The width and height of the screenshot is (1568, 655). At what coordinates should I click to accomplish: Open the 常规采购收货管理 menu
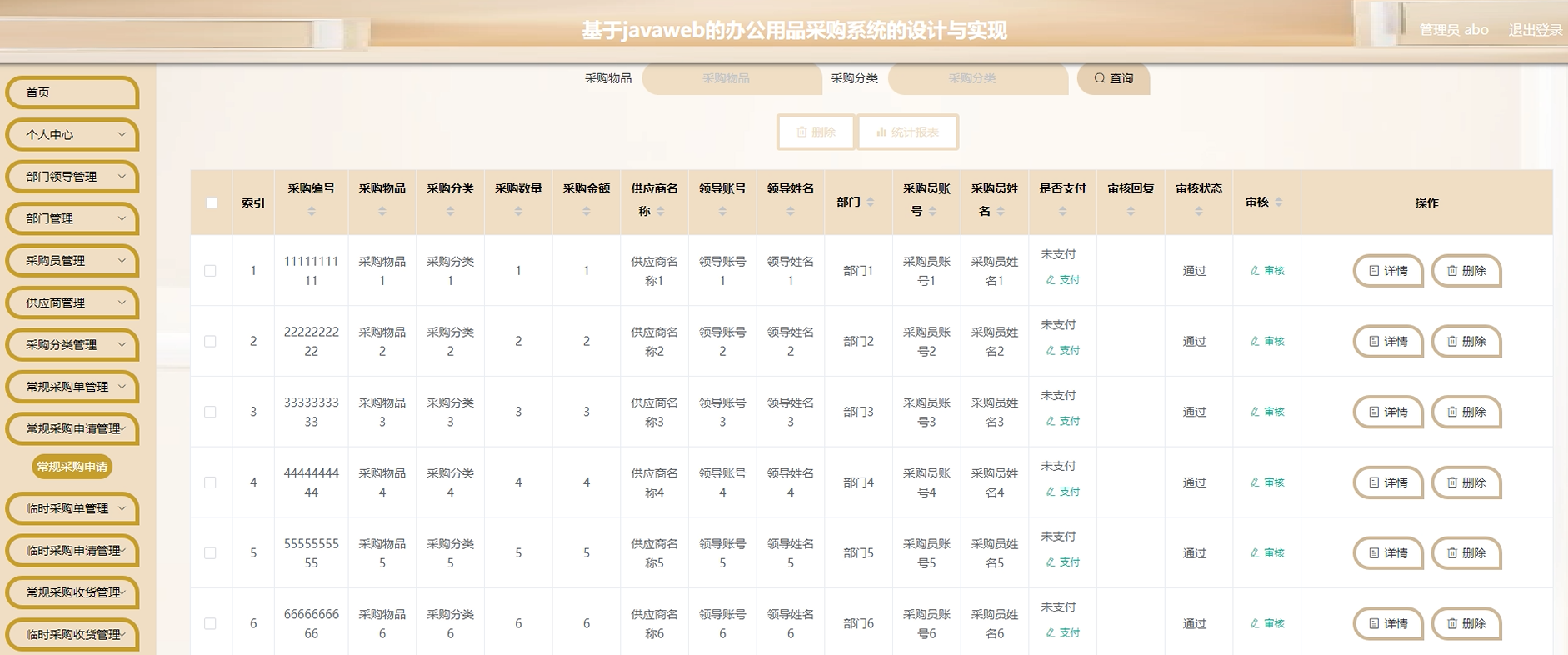pyautogui.click(x=72, y=592)
